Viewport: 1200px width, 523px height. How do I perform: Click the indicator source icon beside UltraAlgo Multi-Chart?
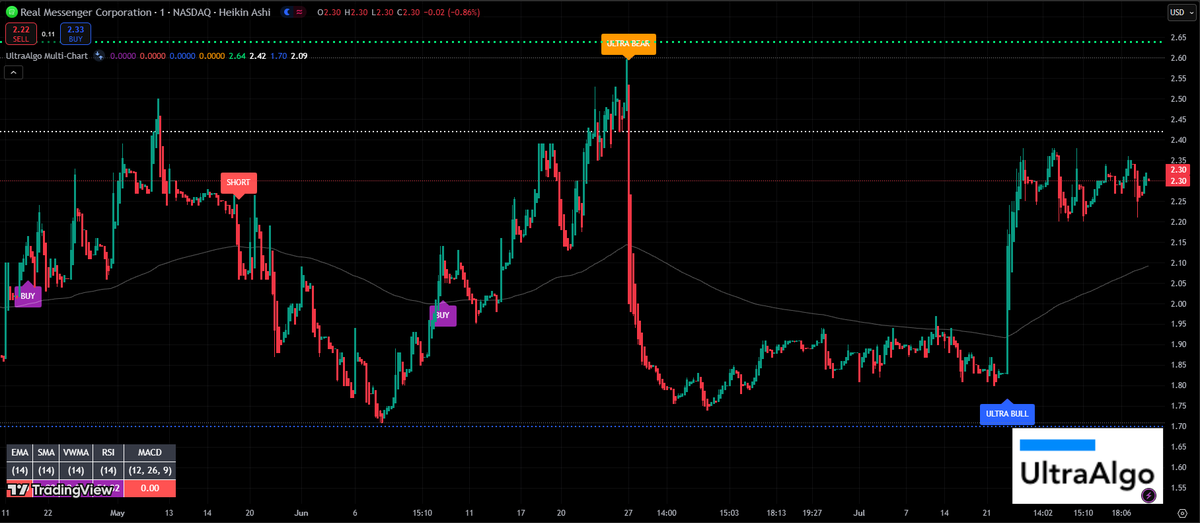tap(99, 56)
